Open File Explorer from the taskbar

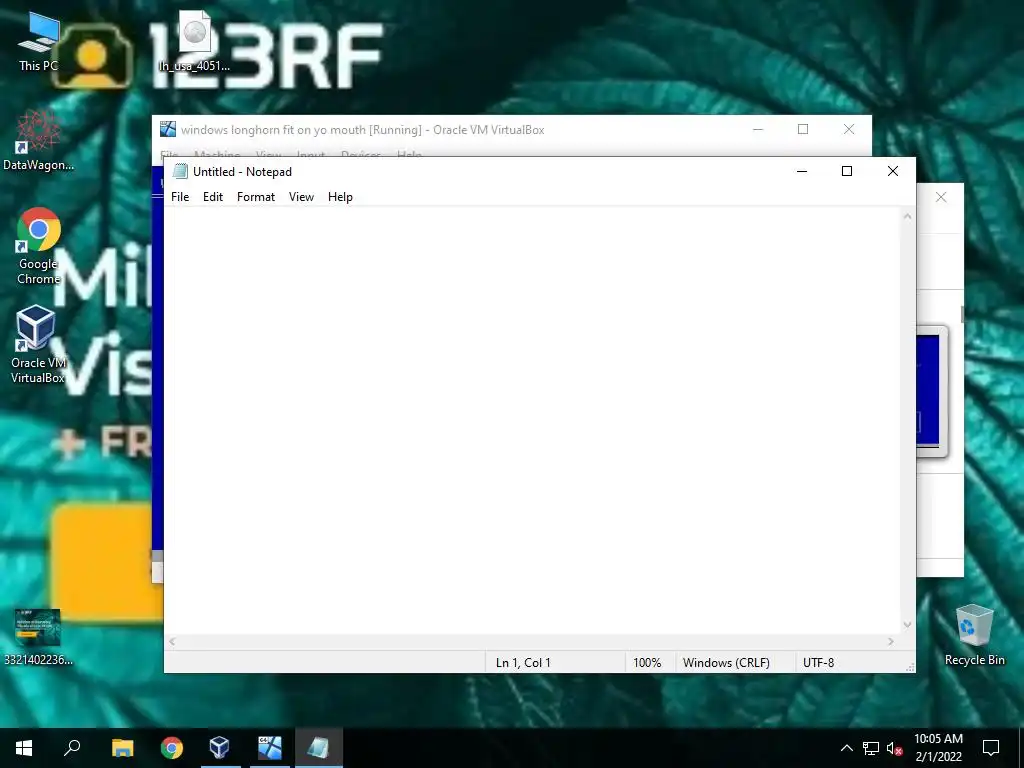tap(122, 748)
